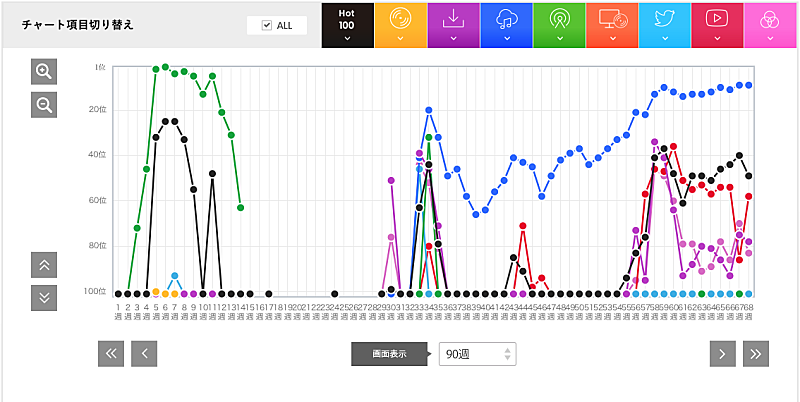
Task: Go forward one step with the single right arrow
Action: (722, 354)
